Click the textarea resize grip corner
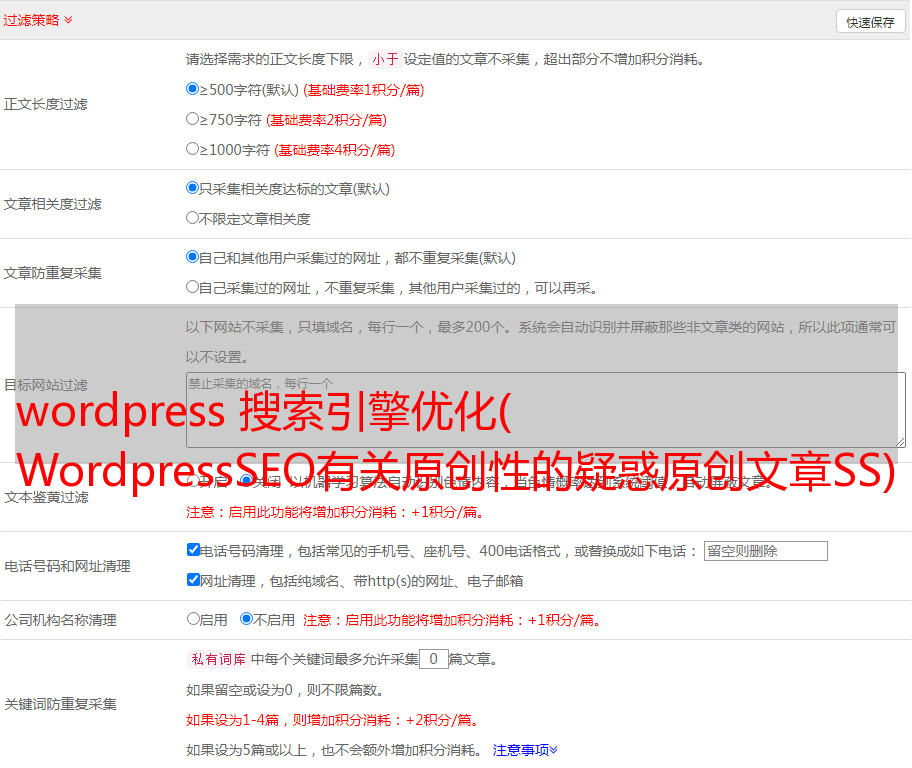Viewport: 912px width, 768px height. pyautogui.click(x=900, y=442)
